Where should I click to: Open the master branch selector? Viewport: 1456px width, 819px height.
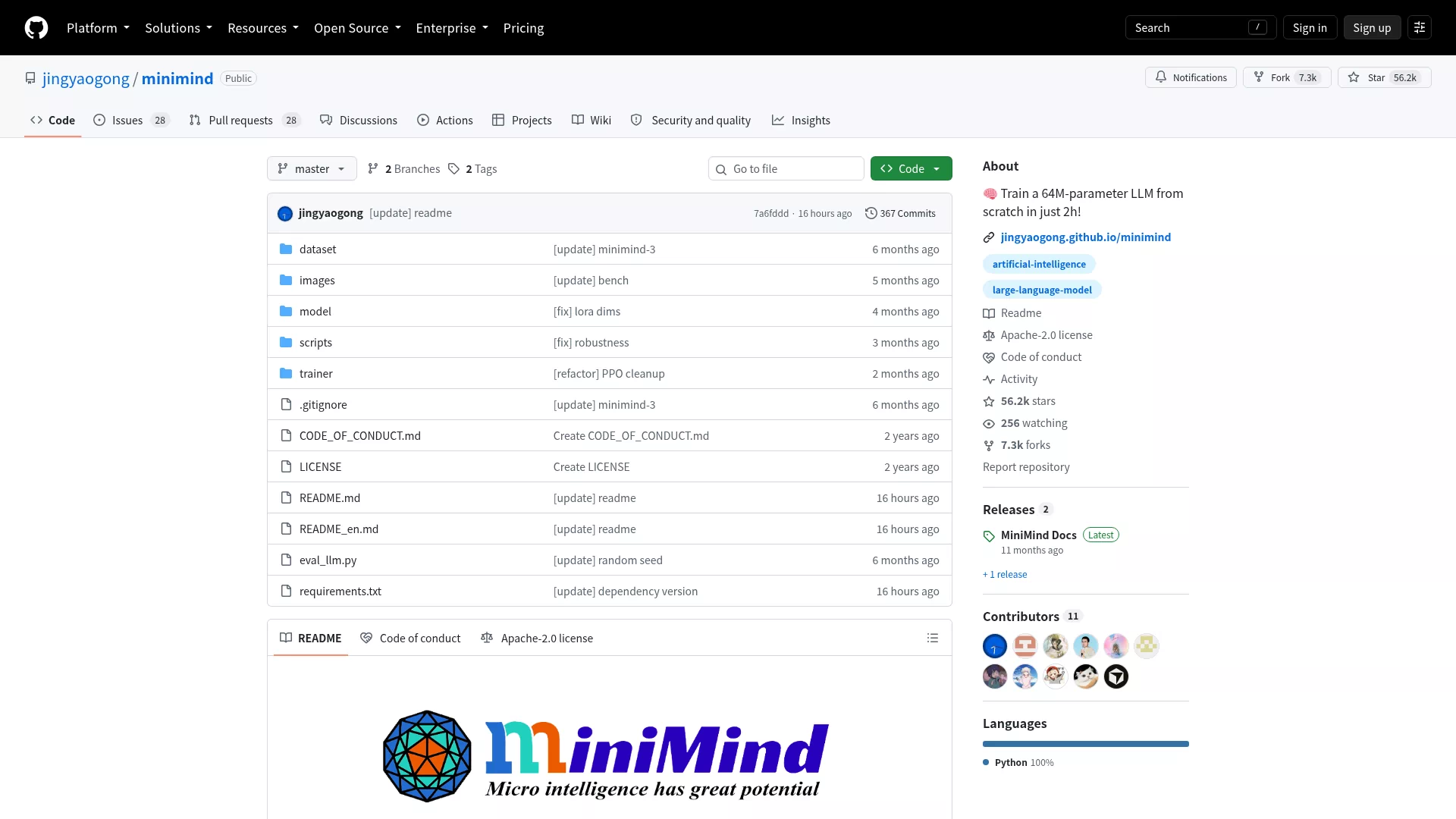coord(312,169)
